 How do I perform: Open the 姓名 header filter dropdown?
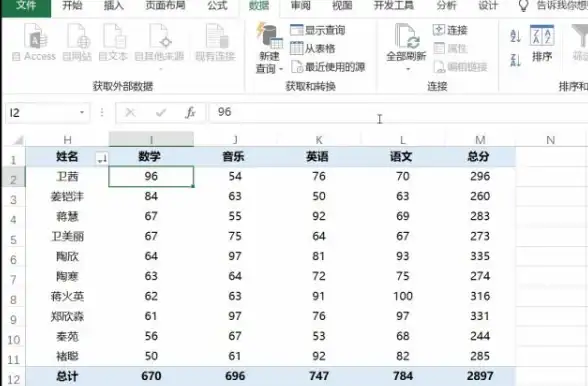pyautogui.click(x=102, y=158)
